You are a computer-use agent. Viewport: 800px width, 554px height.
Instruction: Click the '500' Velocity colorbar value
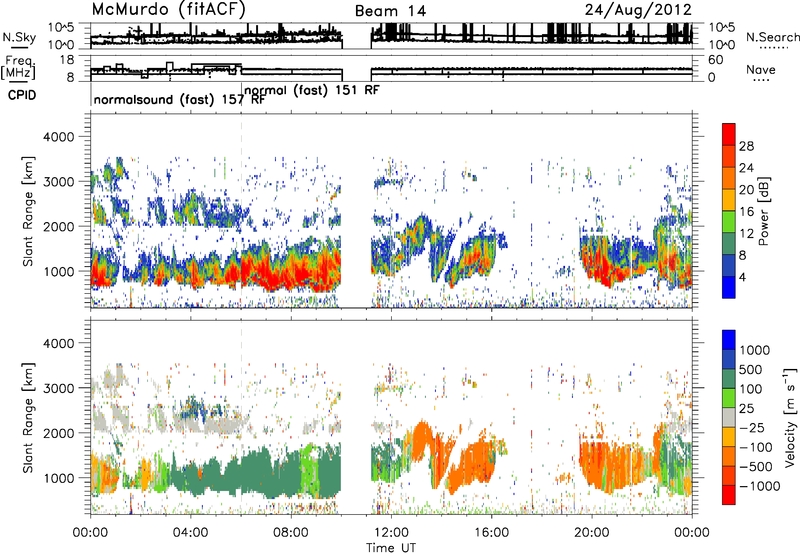[x=751, y=369]
